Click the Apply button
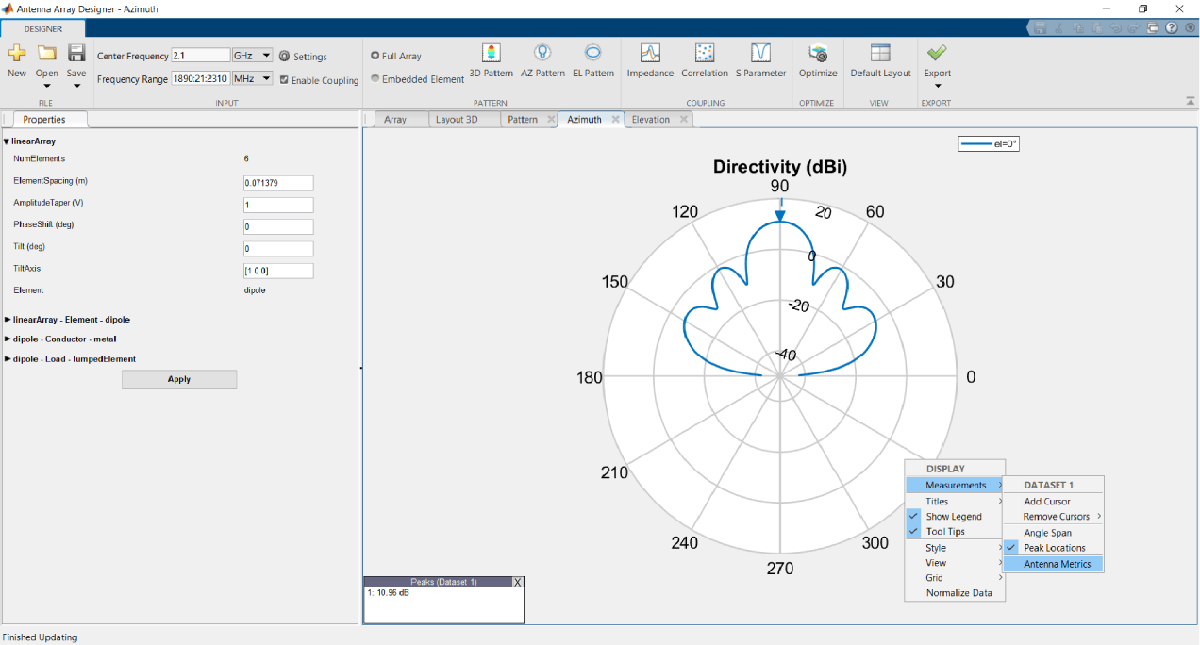This screenshot has height=645, width=1200. click(x=179, y=379)
